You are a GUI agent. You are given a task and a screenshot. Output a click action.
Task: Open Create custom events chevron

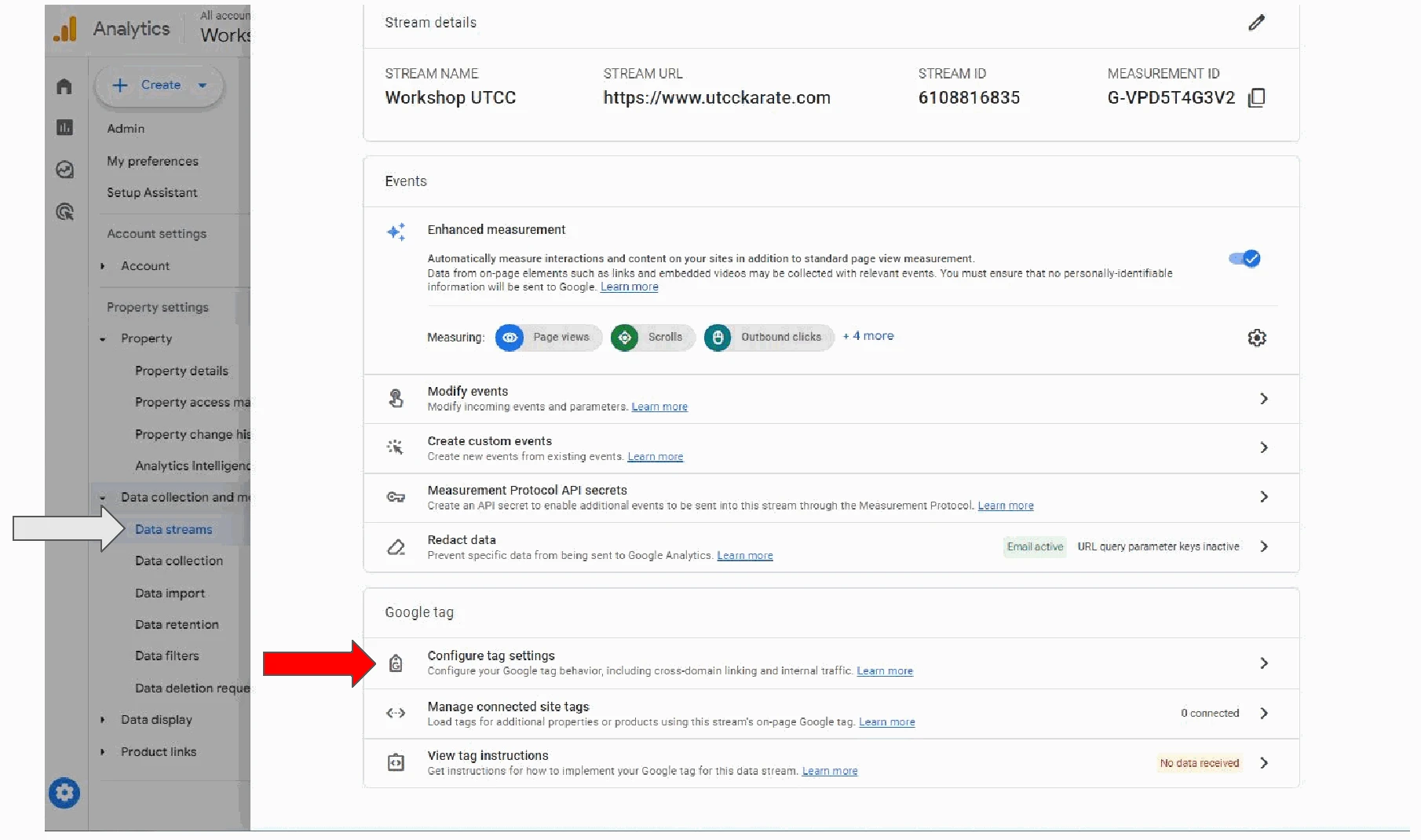[1264, 447]
